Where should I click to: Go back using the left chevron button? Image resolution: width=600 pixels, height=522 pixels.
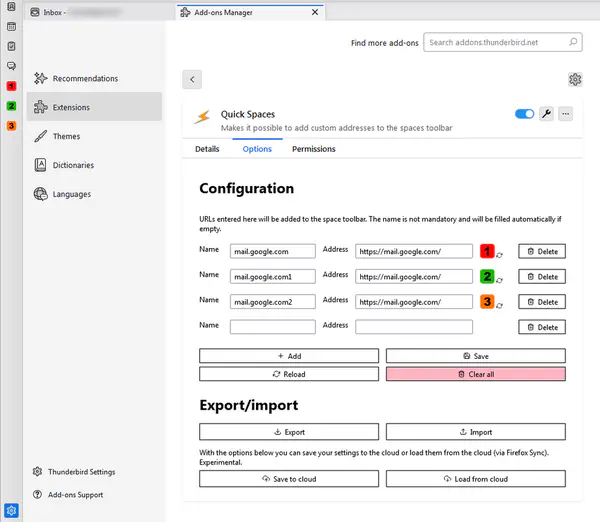193,79
